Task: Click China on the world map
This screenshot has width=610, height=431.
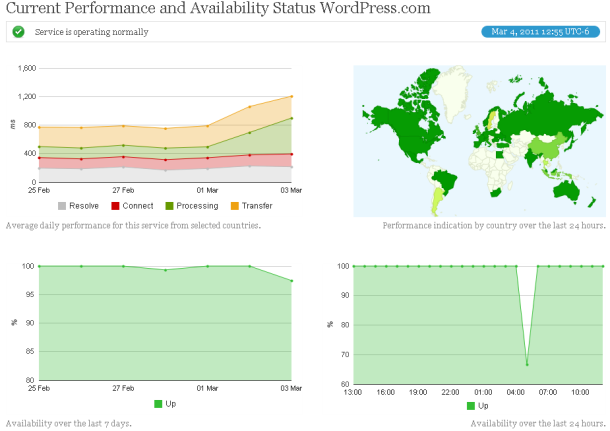Action: click(547, 147)
